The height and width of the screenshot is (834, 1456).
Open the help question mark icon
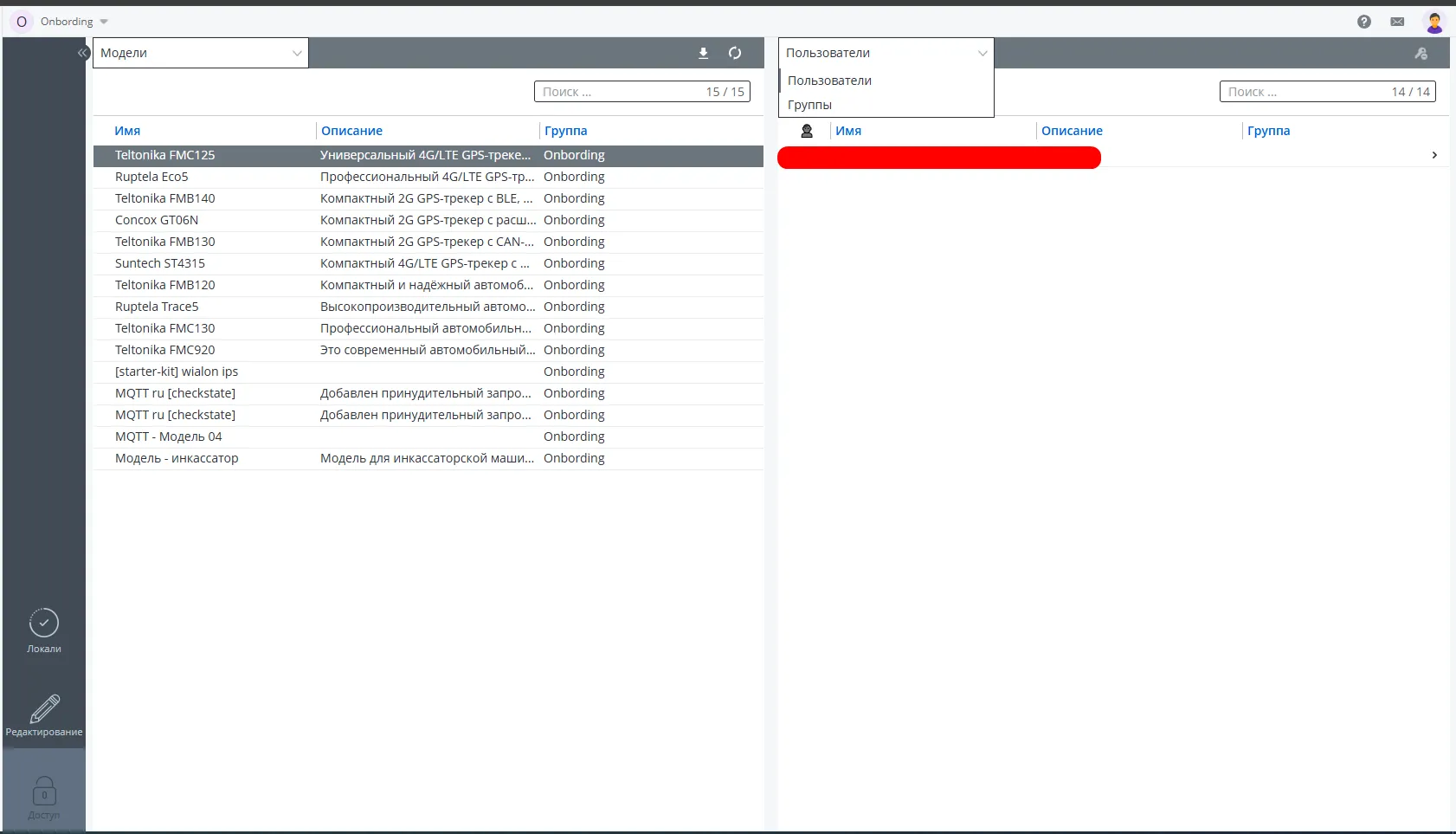click(1364, 22)
